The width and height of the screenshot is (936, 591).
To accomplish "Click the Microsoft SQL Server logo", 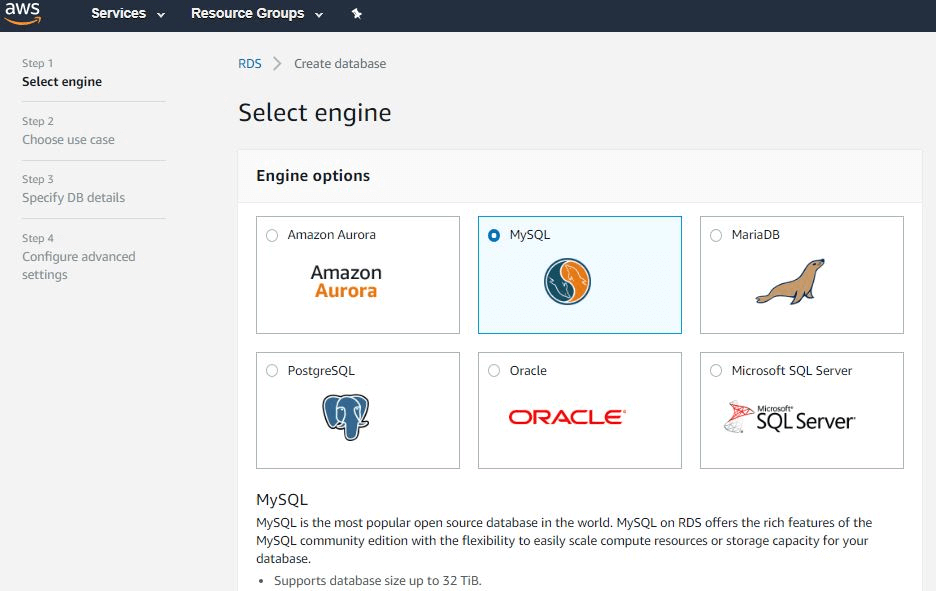I will [789, 417].
